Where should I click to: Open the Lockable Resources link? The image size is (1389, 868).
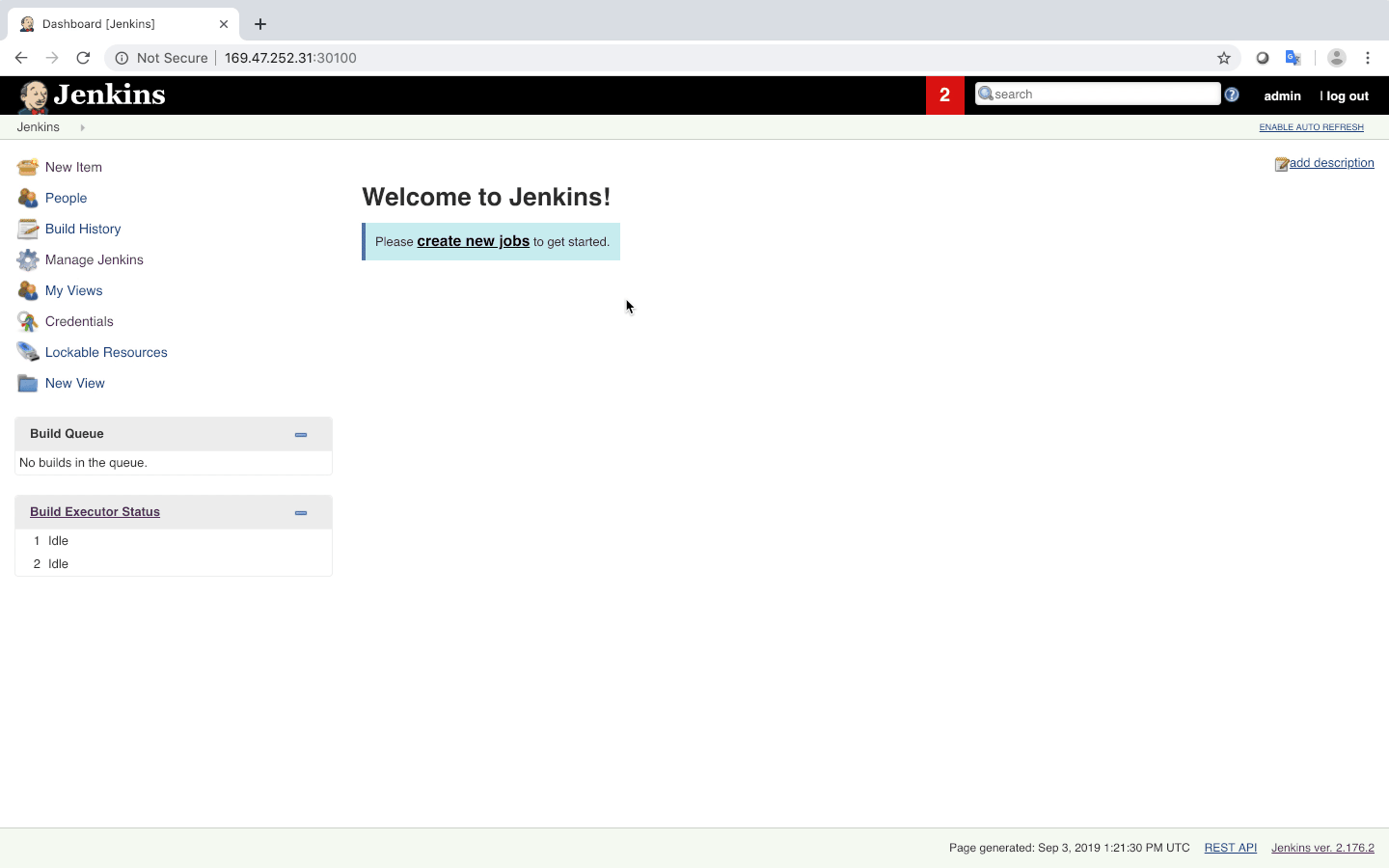coord(106,352)
